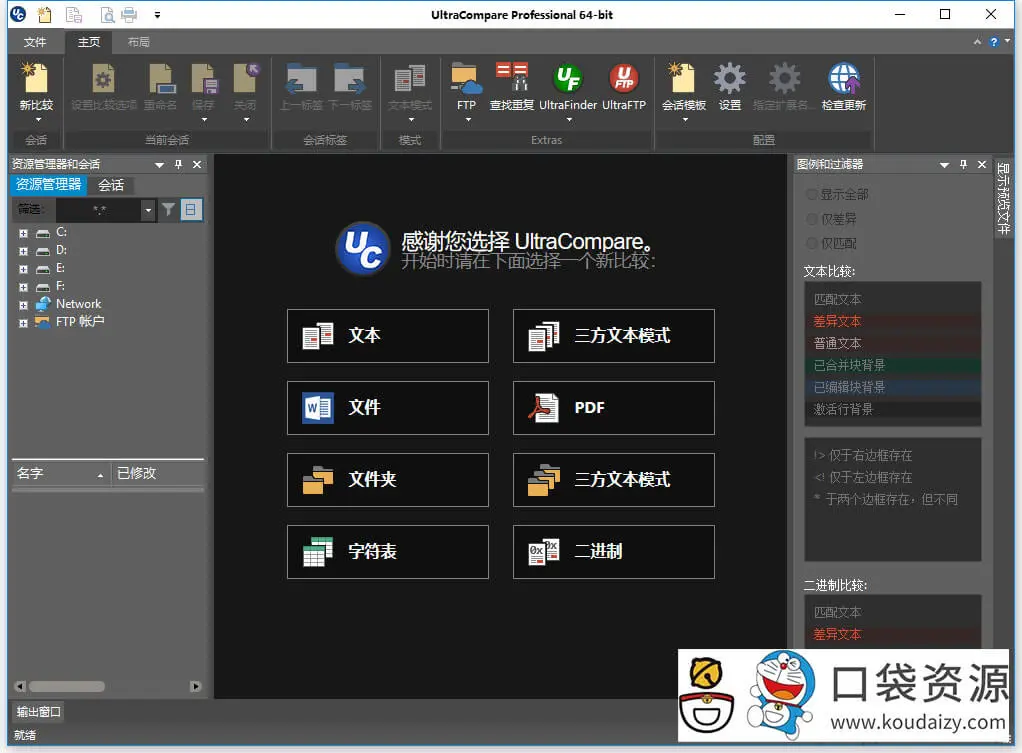Click the 已修改 column header
This screenshot has height=753, width=1022.
click(157, 473)
